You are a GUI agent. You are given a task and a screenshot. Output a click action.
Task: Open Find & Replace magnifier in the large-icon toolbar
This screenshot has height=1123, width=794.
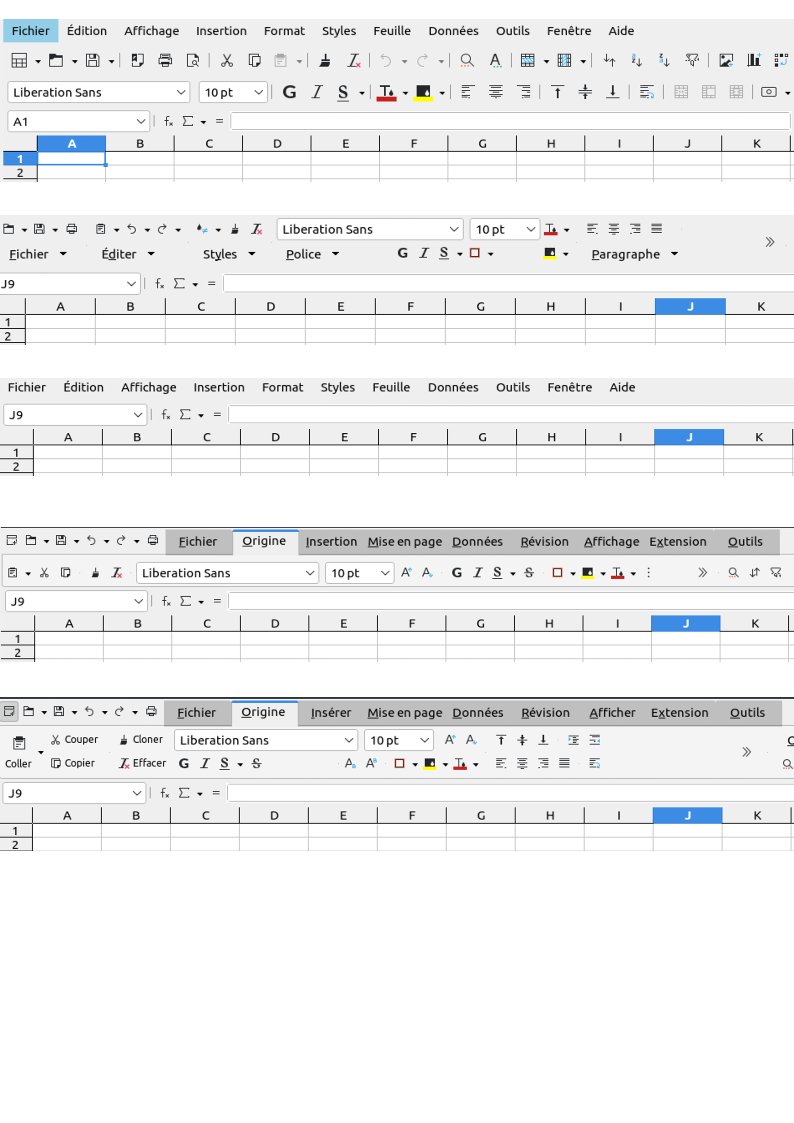[467, 61]
